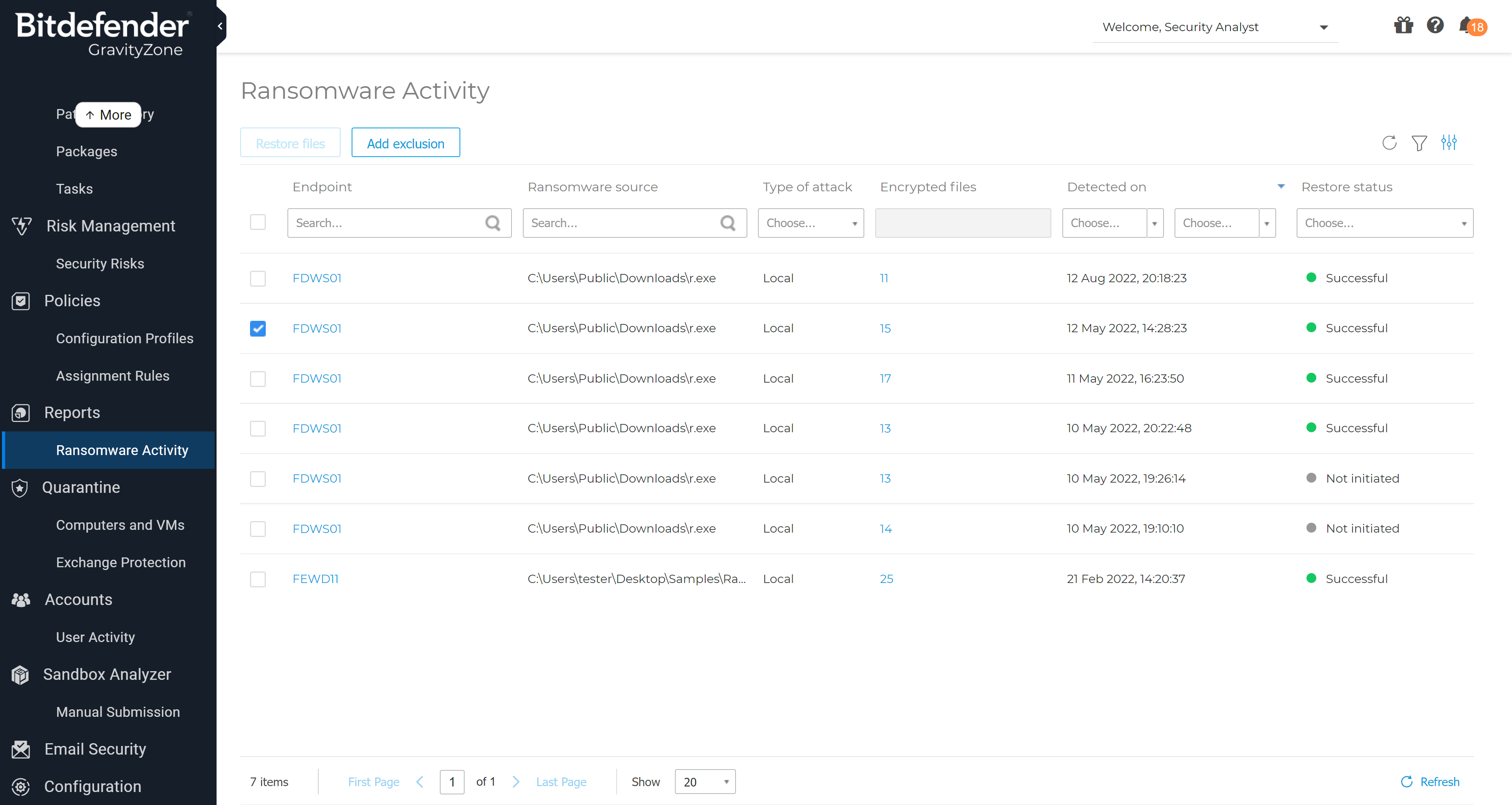Check the select-all checkbox in table header
This screenshot has width=1512, height=805.
[258, 222]
